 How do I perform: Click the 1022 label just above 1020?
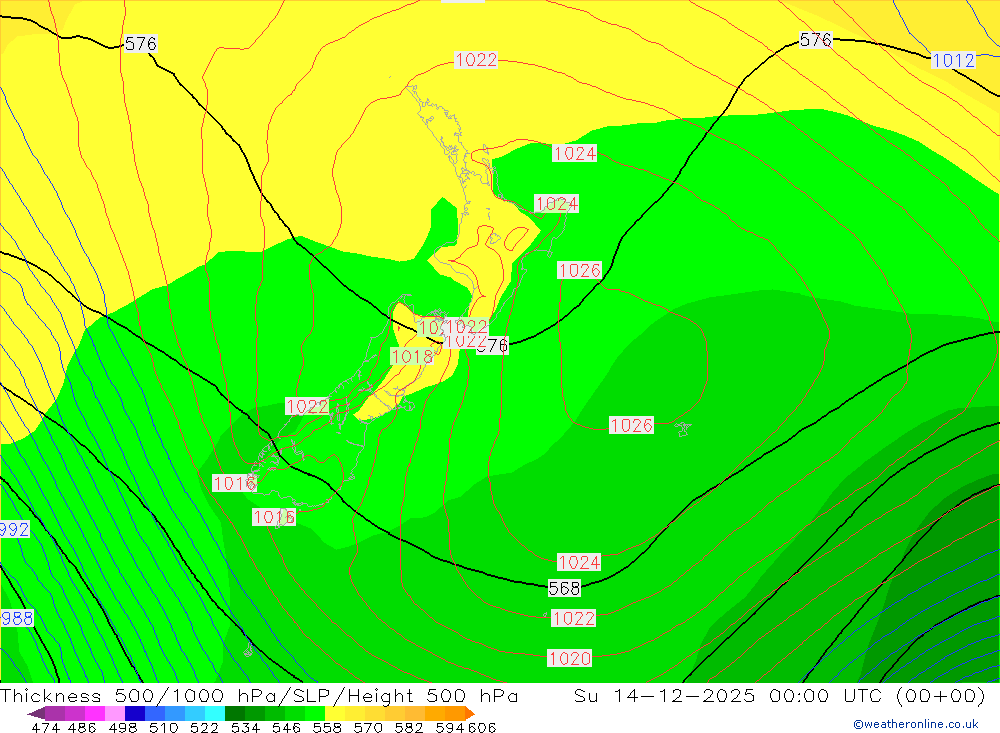tap(573, 618)
